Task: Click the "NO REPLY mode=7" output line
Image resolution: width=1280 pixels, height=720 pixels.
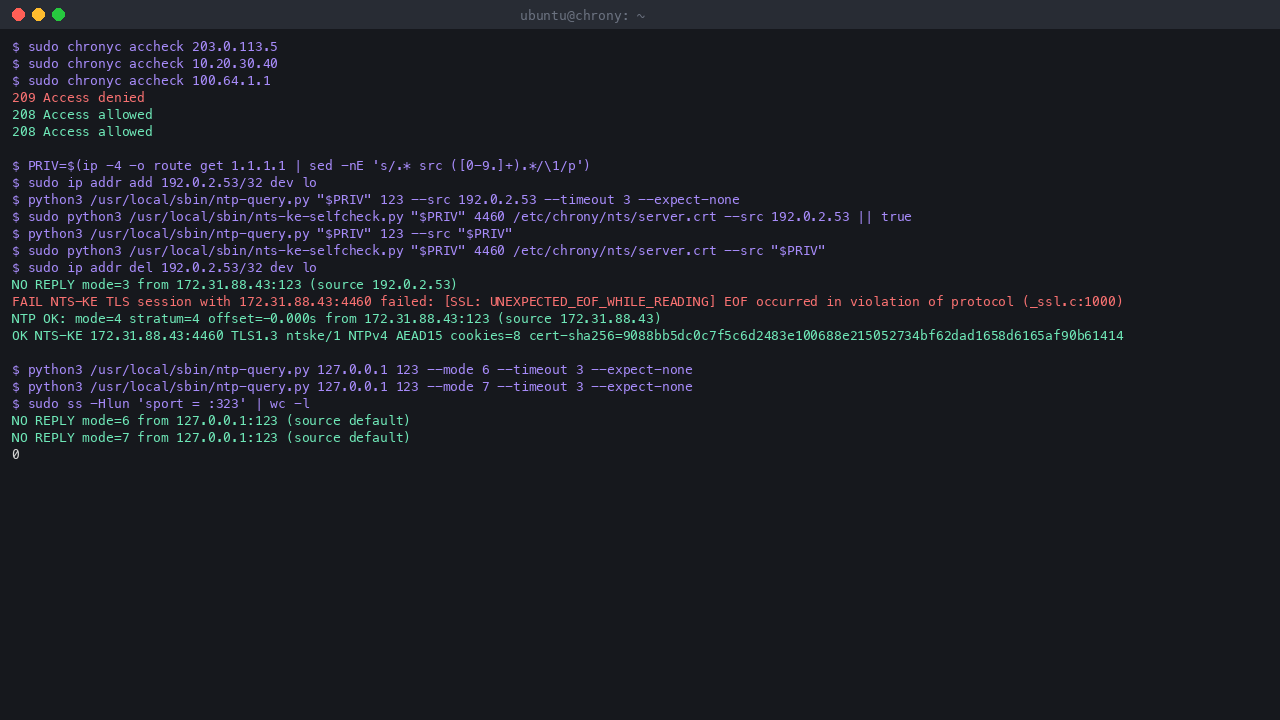Action: [211, 438]
